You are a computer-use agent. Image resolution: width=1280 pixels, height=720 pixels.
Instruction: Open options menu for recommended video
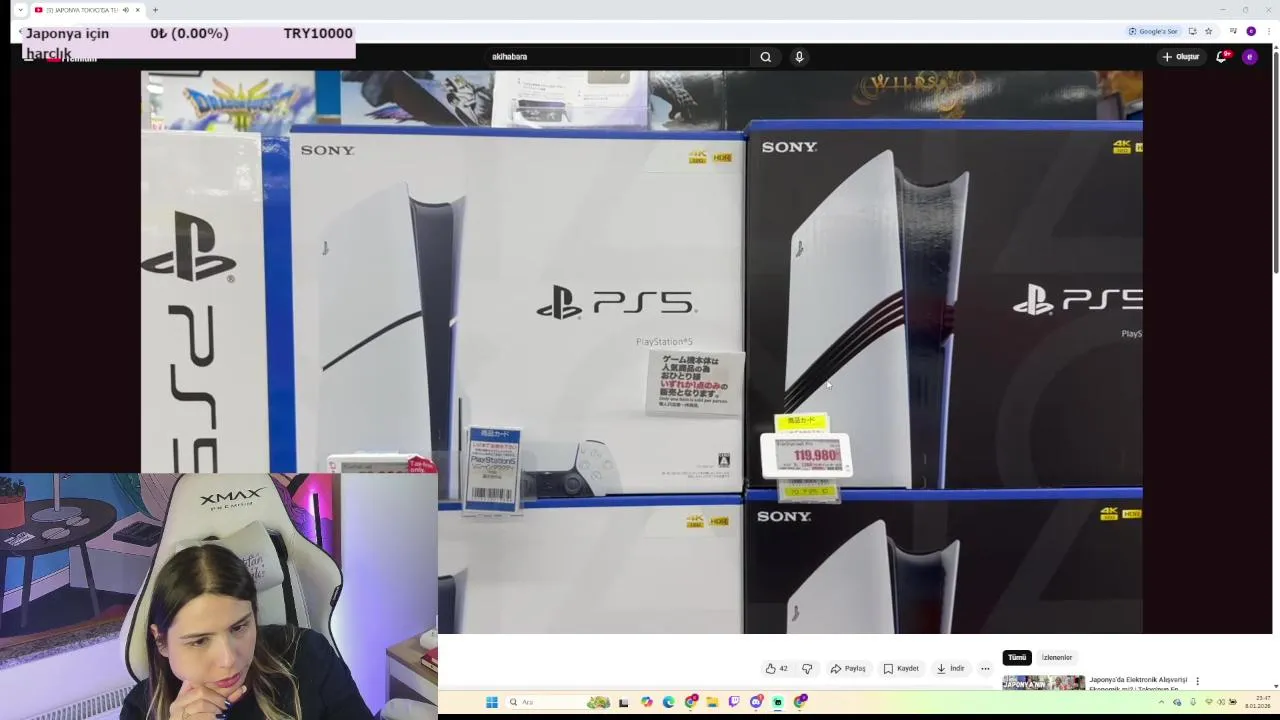(1197, 681)
